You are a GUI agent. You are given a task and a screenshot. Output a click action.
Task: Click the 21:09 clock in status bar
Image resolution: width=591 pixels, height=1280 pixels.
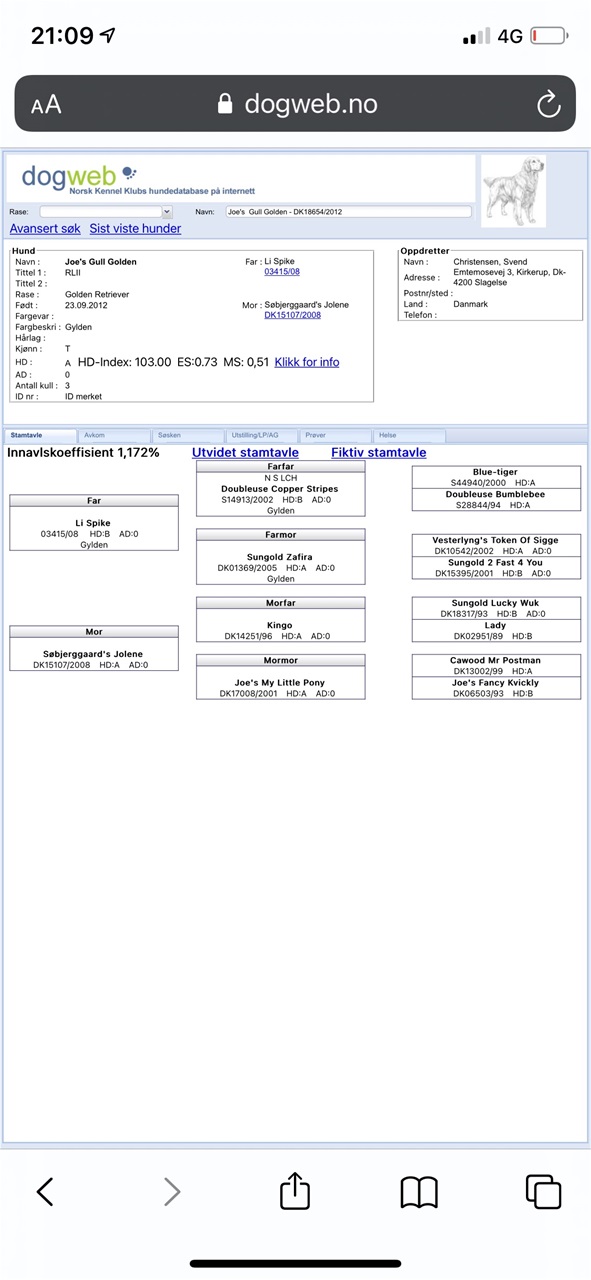[62, 36]
